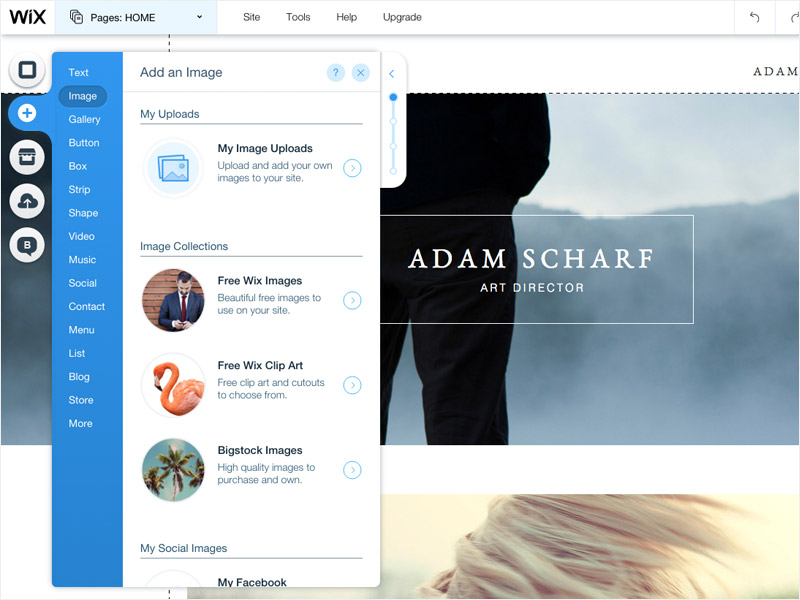This screenshot has width=800, height=600.
Task: Click the Undo arrow
Action: (754, 17)
